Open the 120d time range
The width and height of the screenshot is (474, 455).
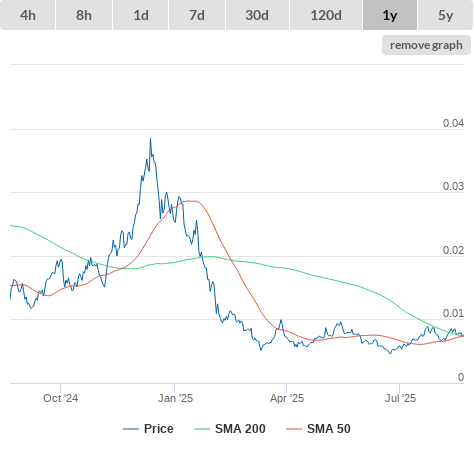tap(326, 15)
